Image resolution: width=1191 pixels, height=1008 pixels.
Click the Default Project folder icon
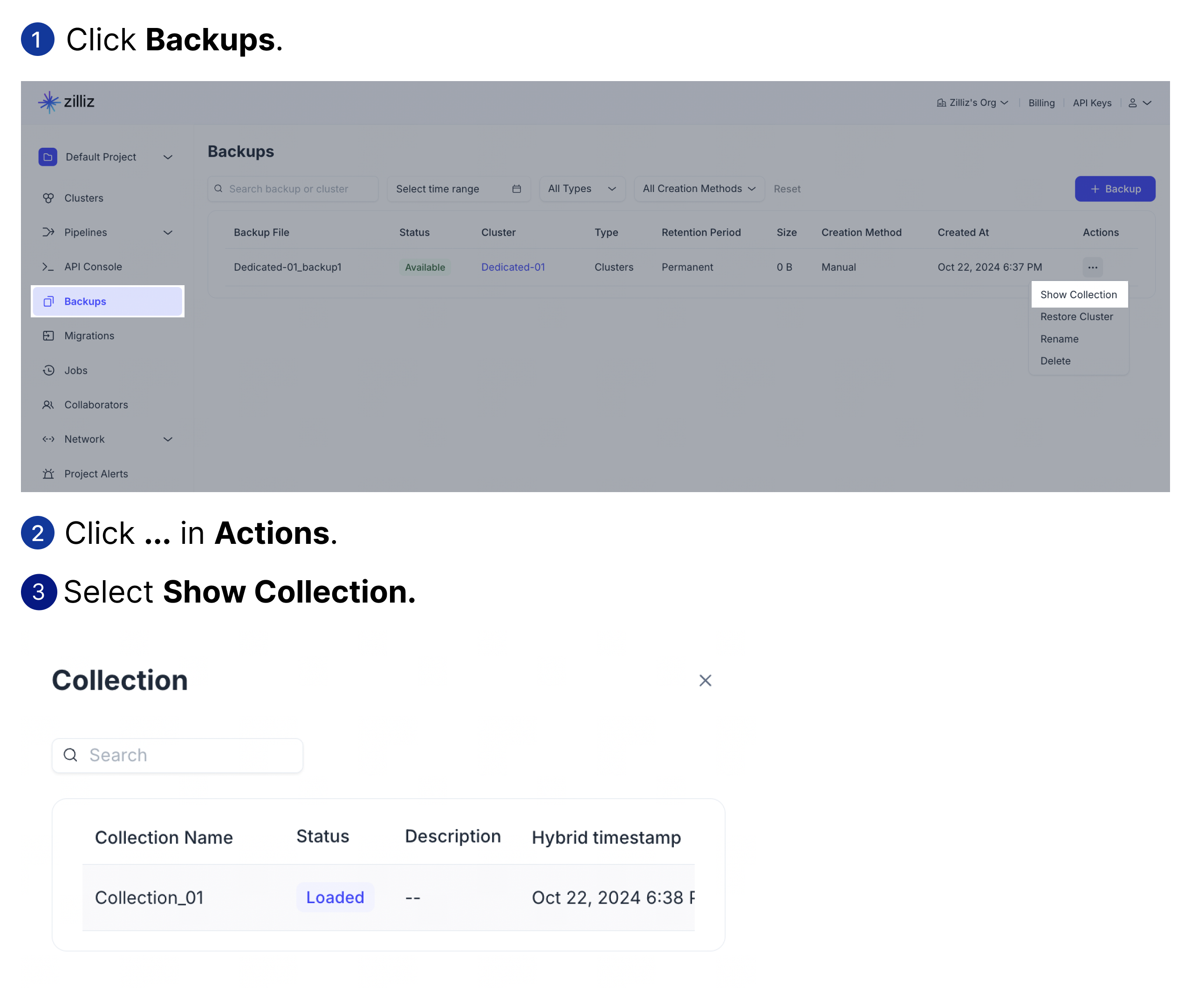pos(48,157)
